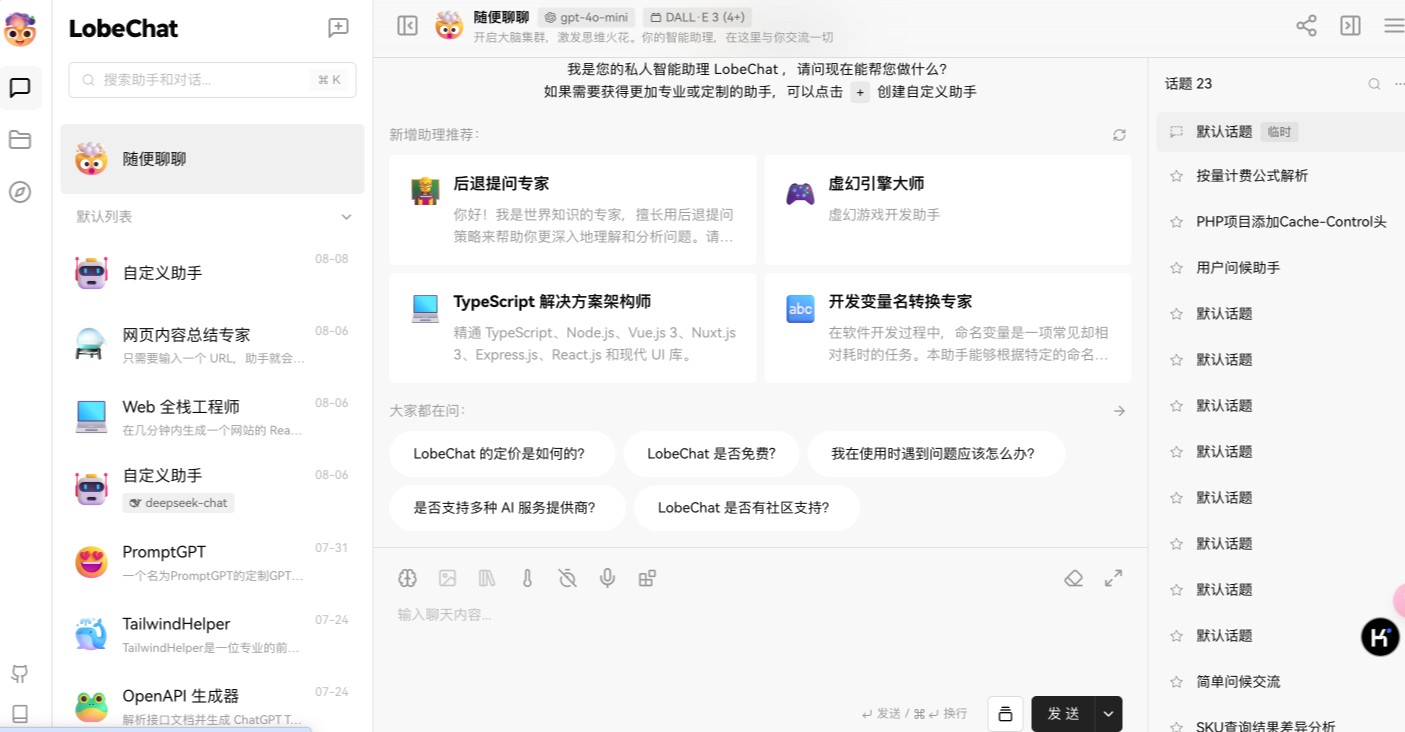Open the hamburger menu in header
The width and height of the screenshot is (1405, 732).
pos(1393,26)
